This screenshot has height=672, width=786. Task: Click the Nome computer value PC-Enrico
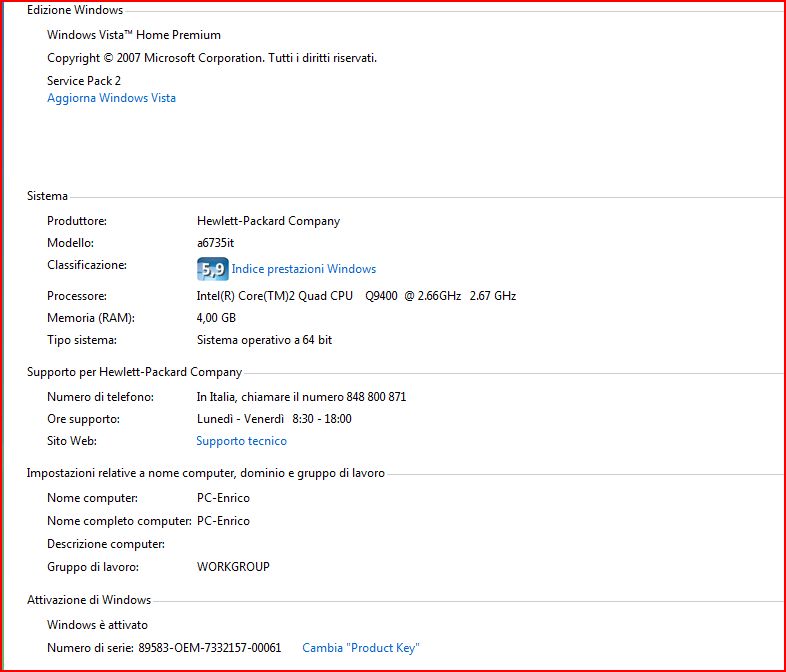(x=224, y=498)
